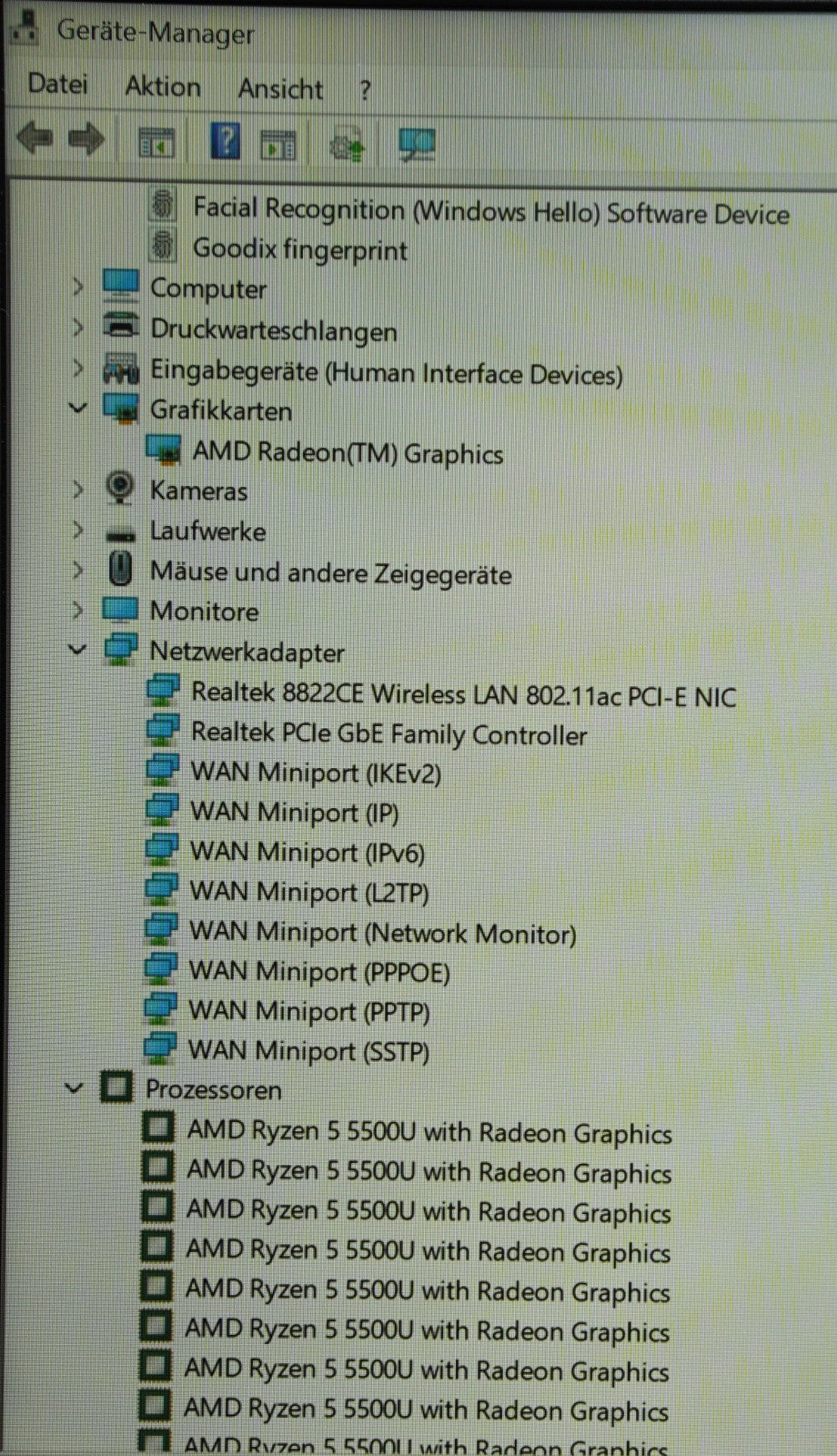
Task: Select the Monitore label
Action: 205,611
